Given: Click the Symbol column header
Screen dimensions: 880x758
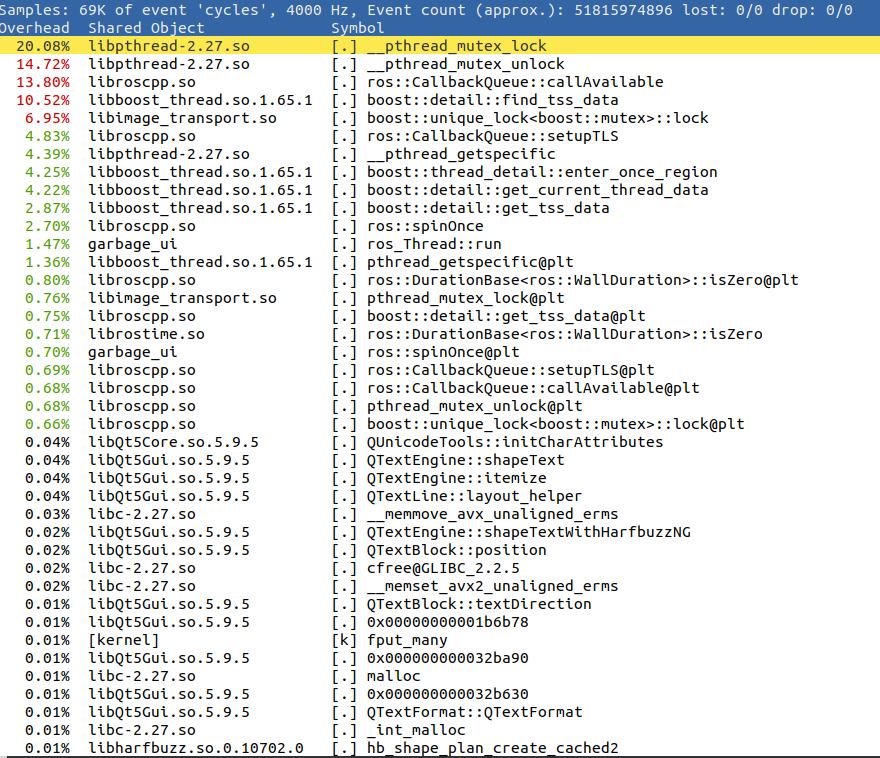Looking at the screenshot, I should tap(358, 28).
